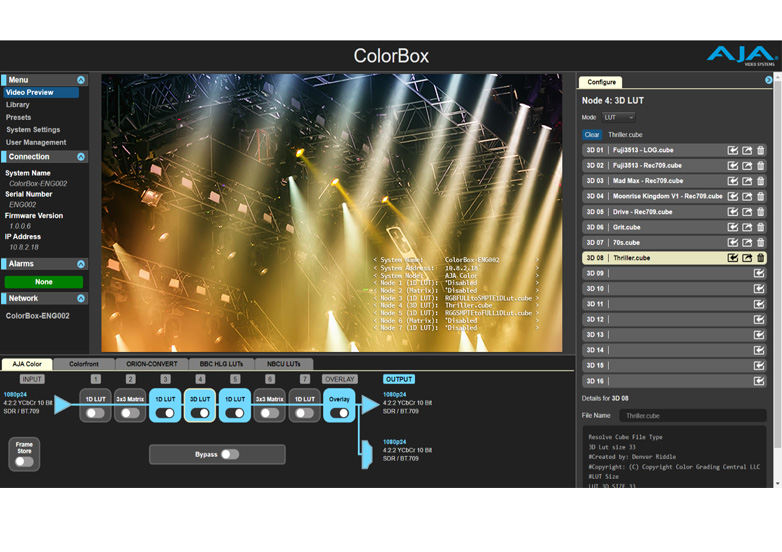Toggle node 1 1D LUT switch
This screenshot has height=552, width=782.
[95, 413]
